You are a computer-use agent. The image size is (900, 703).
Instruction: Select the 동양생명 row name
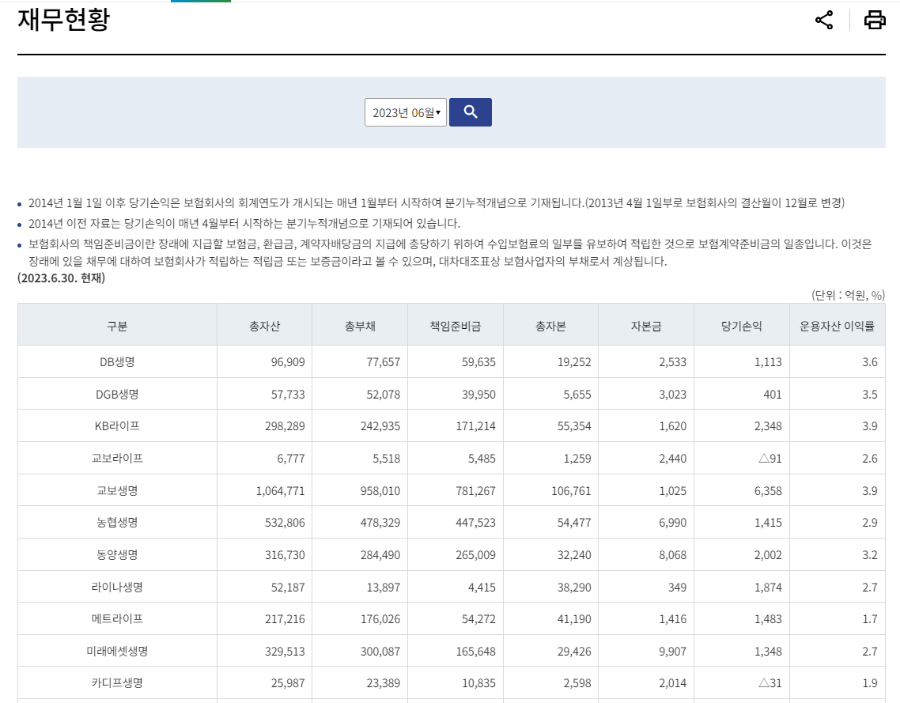(117, 555)
